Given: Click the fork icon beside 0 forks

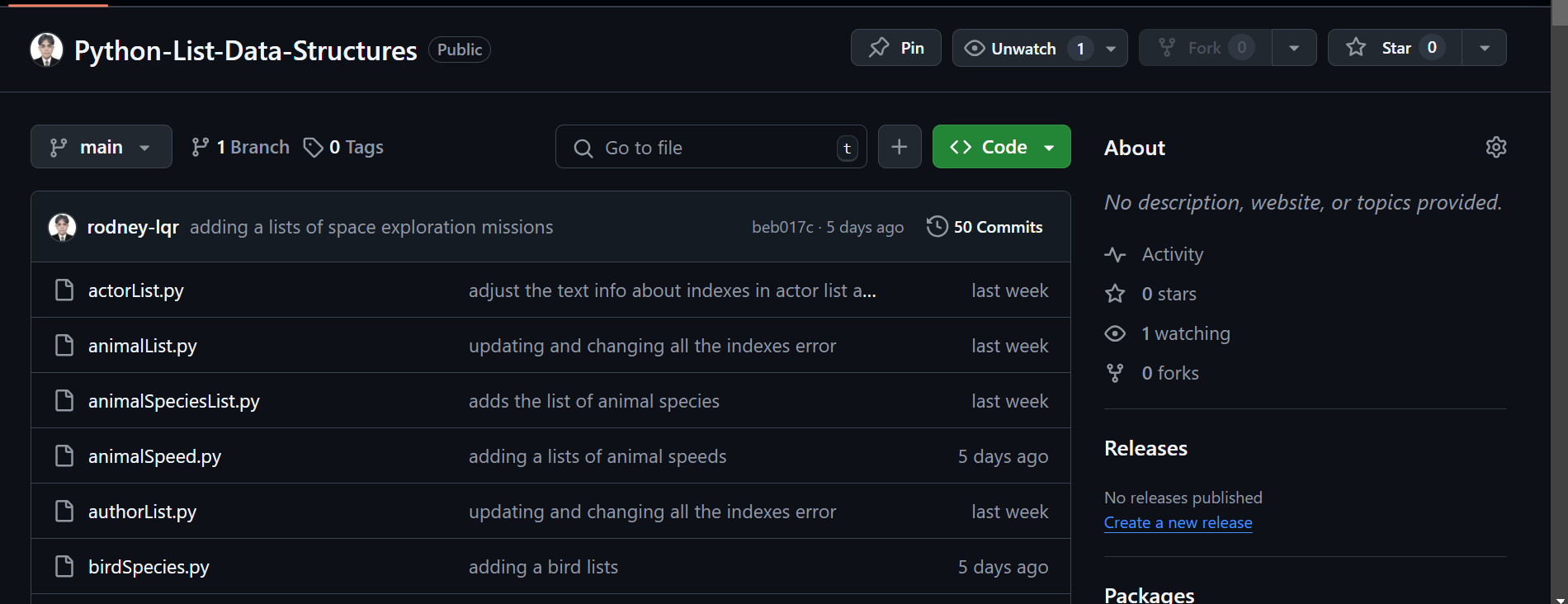Looking at the screenshot, I should pos(1115,373).
